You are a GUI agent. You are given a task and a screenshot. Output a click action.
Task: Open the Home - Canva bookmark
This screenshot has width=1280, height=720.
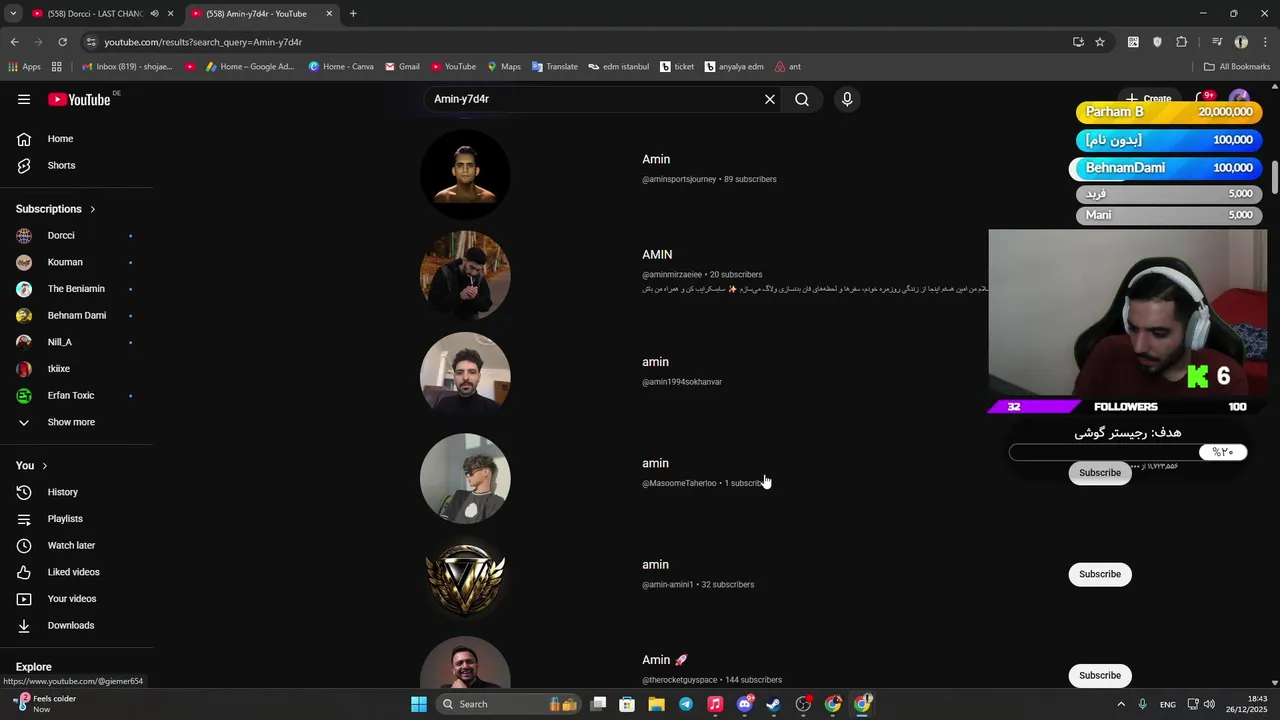tap(341, 67)
